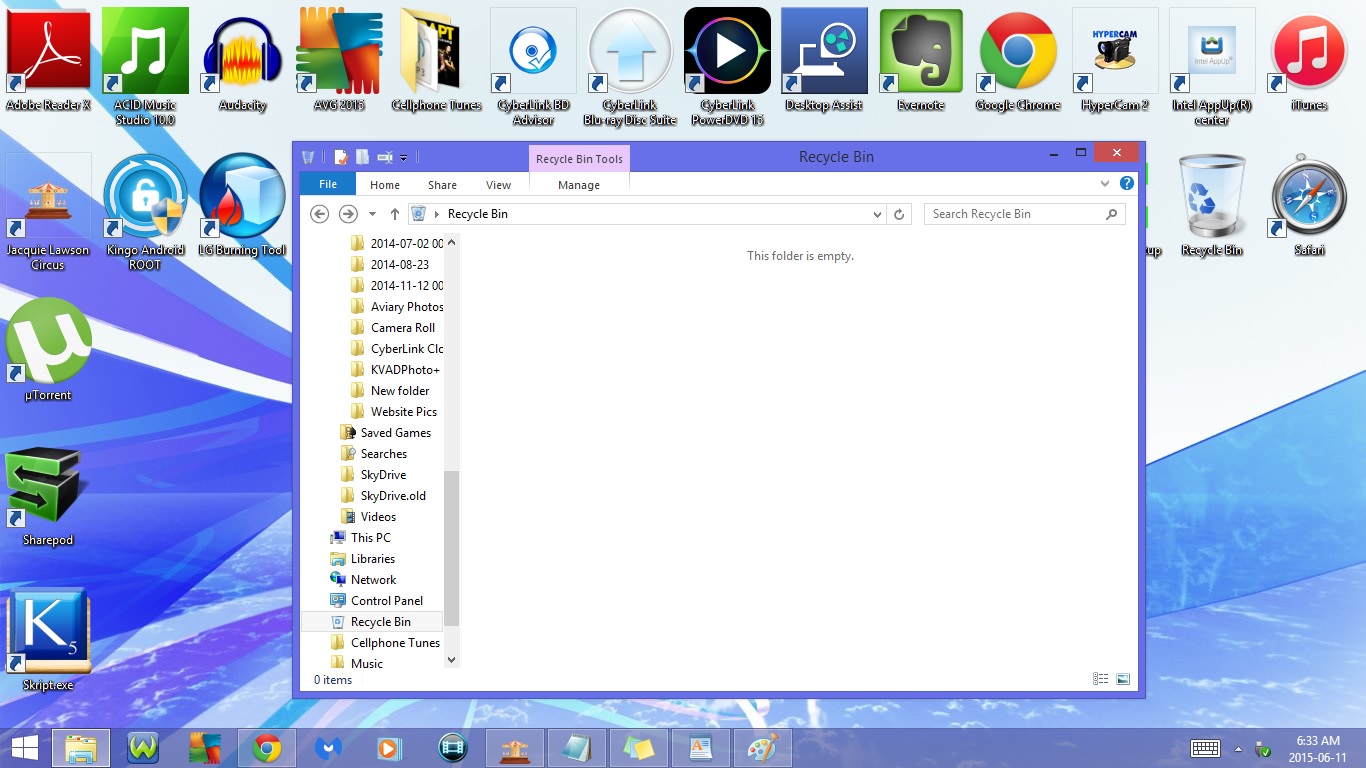Select the Recycle Bin desktop icon
This screenshot has height=768, width=1366.
[1212, 205]
